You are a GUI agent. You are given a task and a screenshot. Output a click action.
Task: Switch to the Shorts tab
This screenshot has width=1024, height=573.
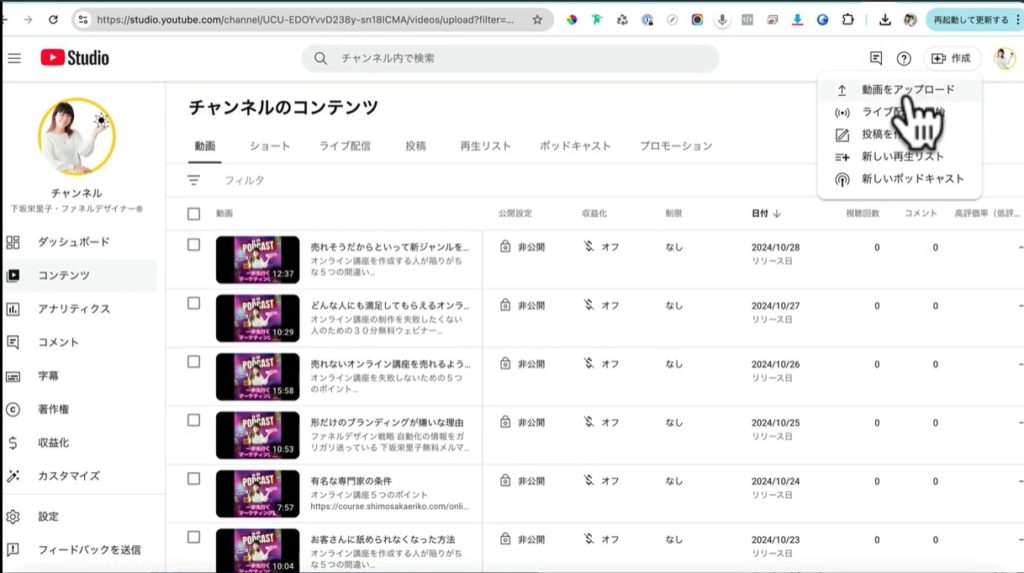pyautogui.click(x=270, y=146)
